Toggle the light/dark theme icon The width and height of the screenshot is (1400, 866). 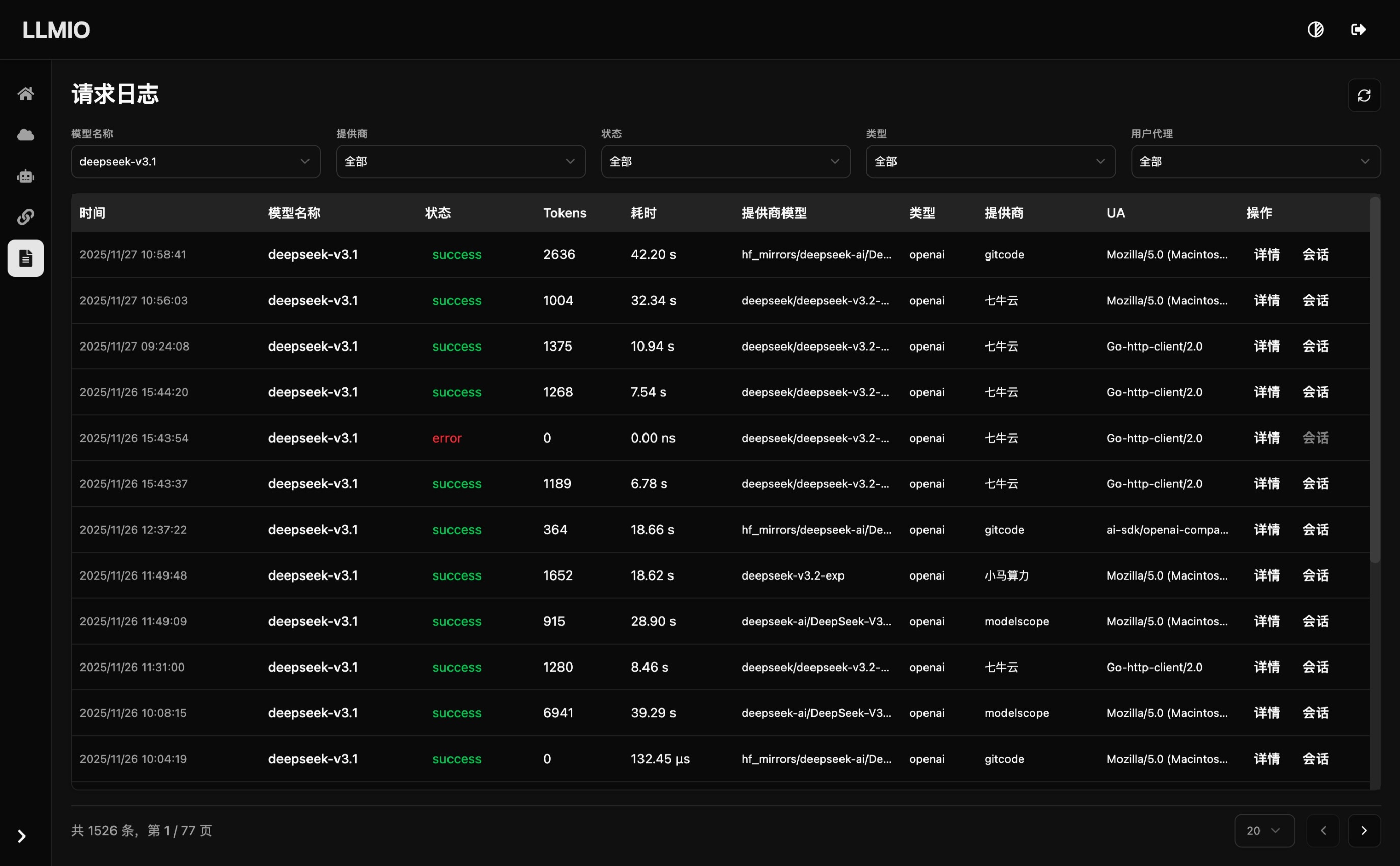(x=1315, y=29)
